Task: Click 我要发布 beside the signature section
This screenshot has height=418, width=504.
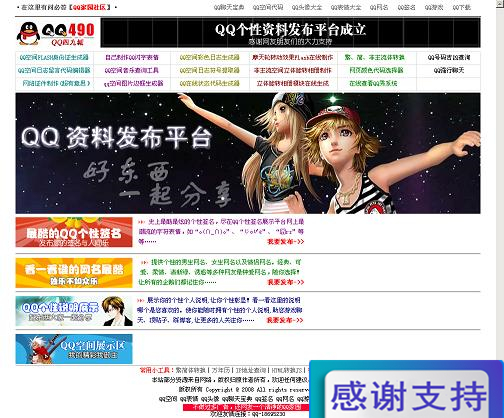Action: pyautogui.click(x=286, y=242)
